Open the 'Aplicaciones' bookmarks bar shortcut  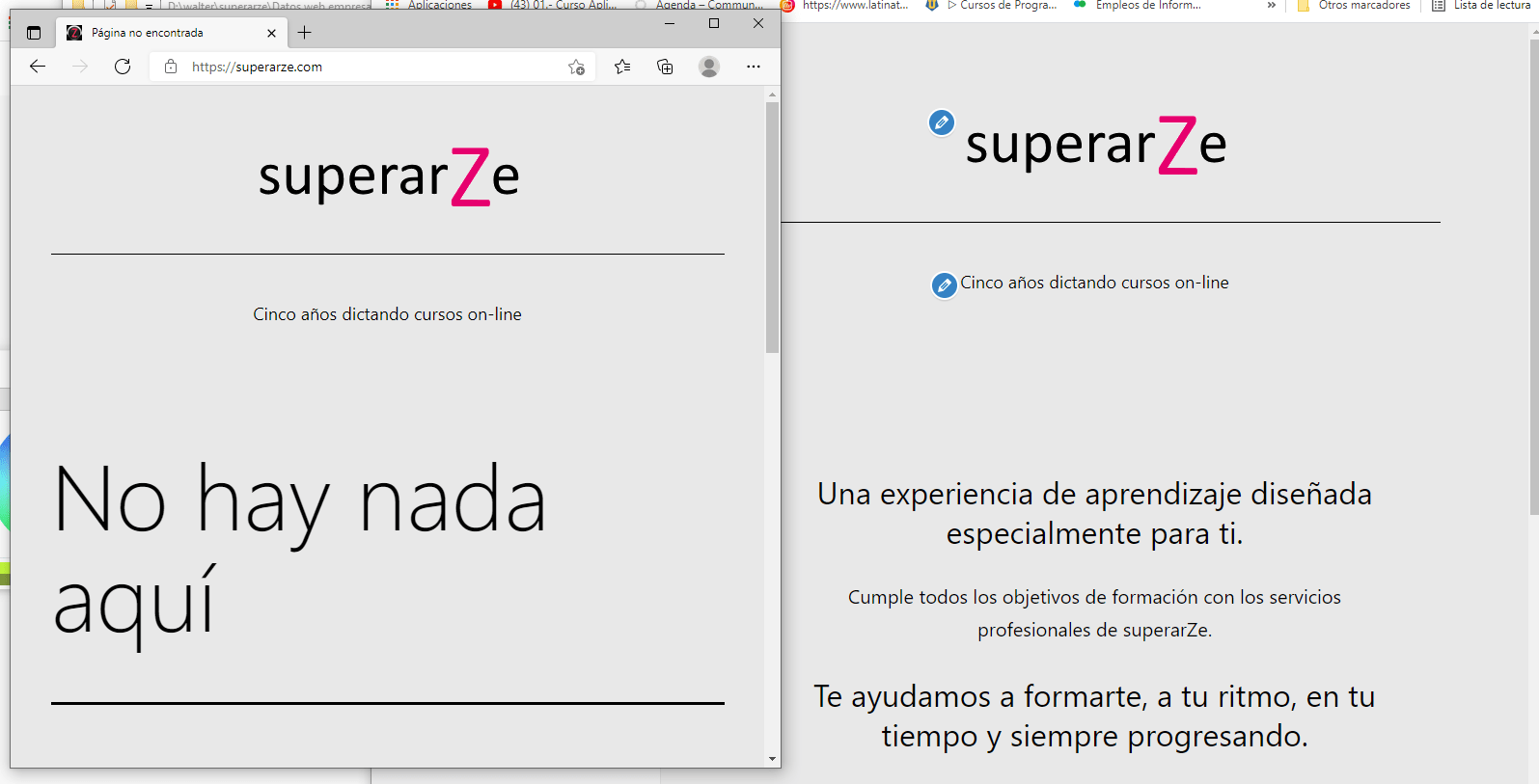point(429,5)
